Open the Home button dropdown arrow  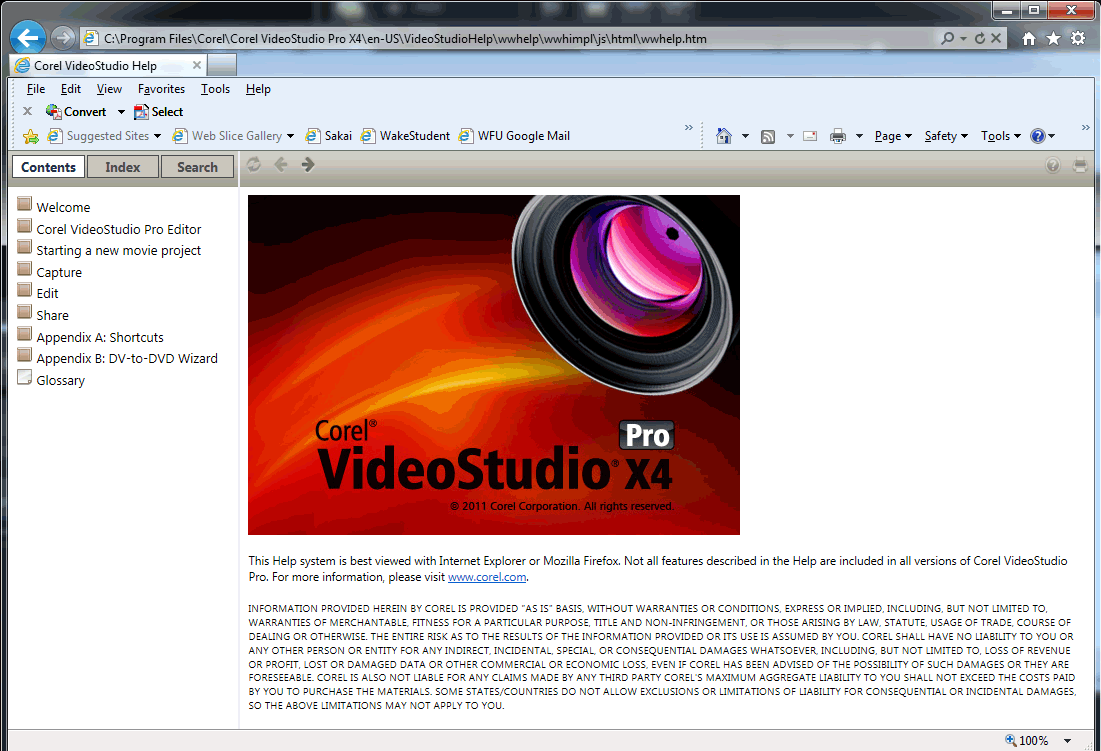pos(745,136)
